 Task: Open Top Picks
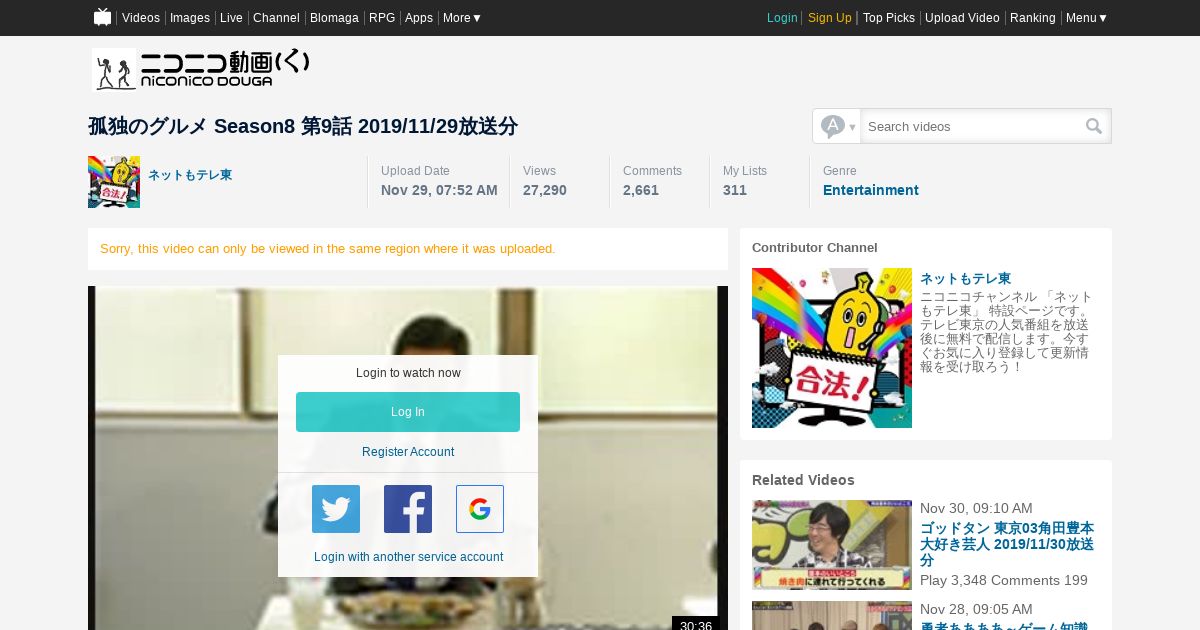click(x=889, y=18)
